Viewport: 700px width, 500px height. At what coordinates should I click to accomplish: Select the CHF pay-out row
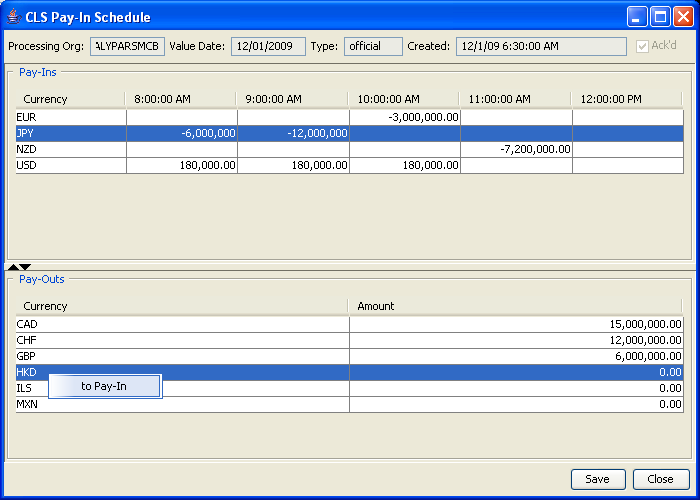[x=350, y=341]
